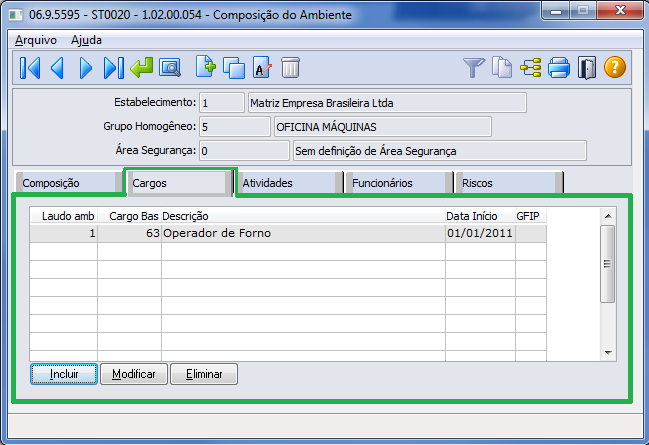Image resolution: width=649 pixels, height=445 pixels.
Task: Go to the first record
Action: [x=30, y=68]
